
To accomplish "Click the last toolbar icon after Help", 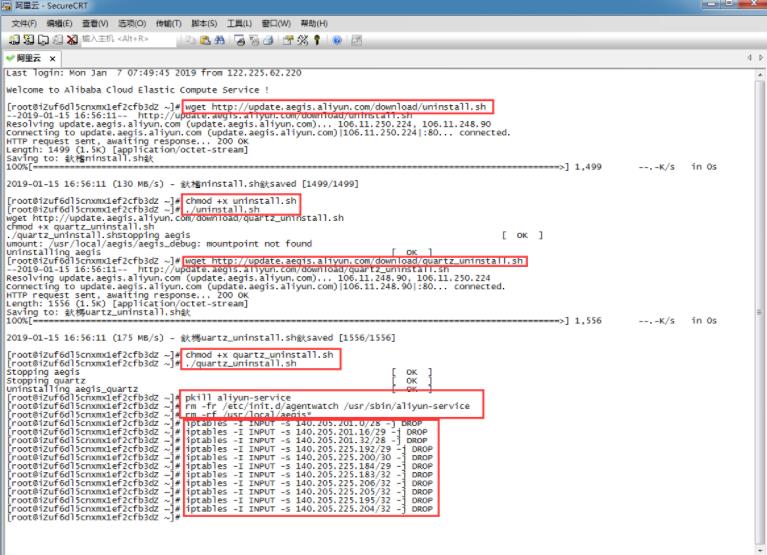I will click(357, 40).
